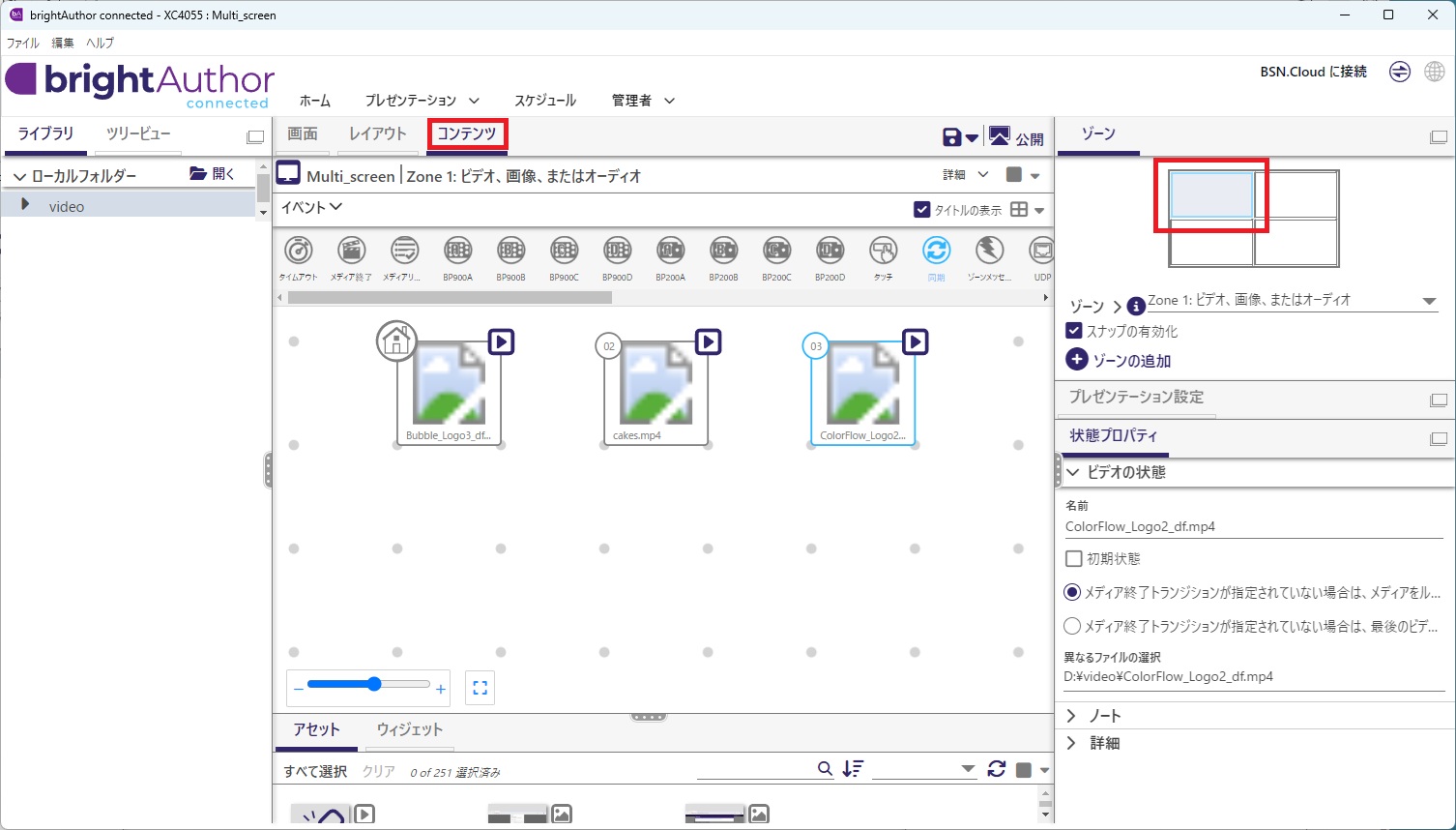Open the ヘルプ menu
This screenshot has height=830, width=1456.
[100, 43]
